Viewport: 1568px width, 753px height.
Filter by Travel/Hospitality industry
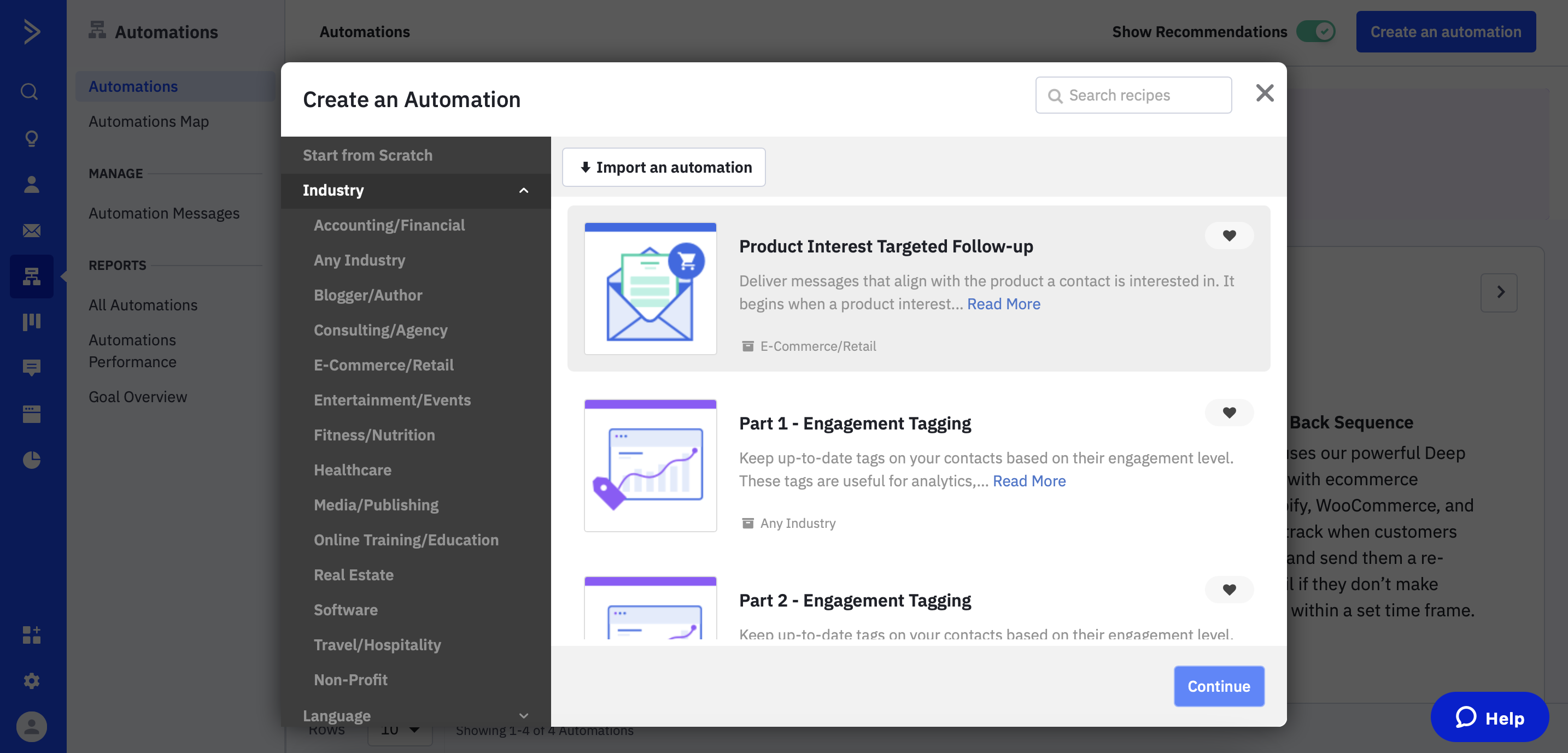click(x=377, y=645)
